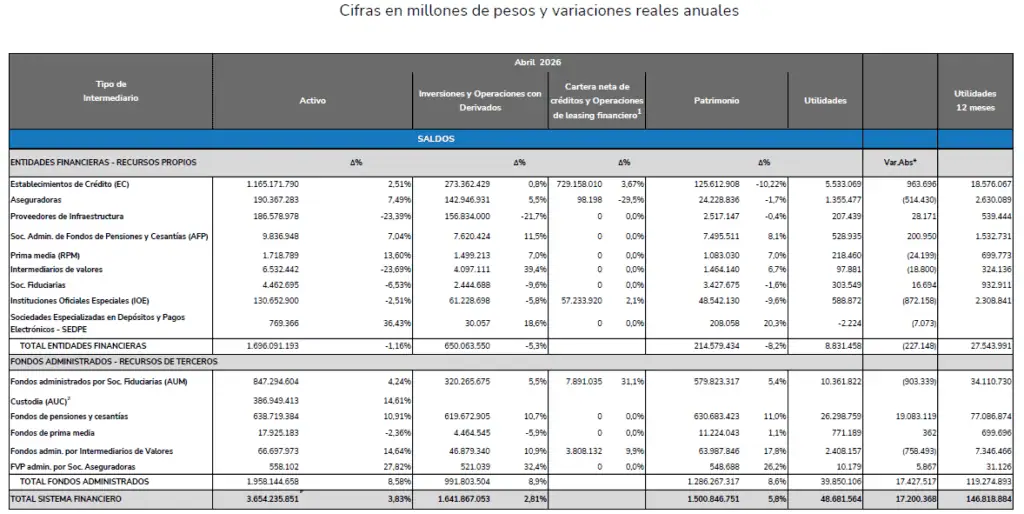This screenshot has width=1024, height=514.
Task: Select the 'Sociedades Especializadas en Depósitos' SEDPE label
Action: pyautogui.click(x=98, y=323)
